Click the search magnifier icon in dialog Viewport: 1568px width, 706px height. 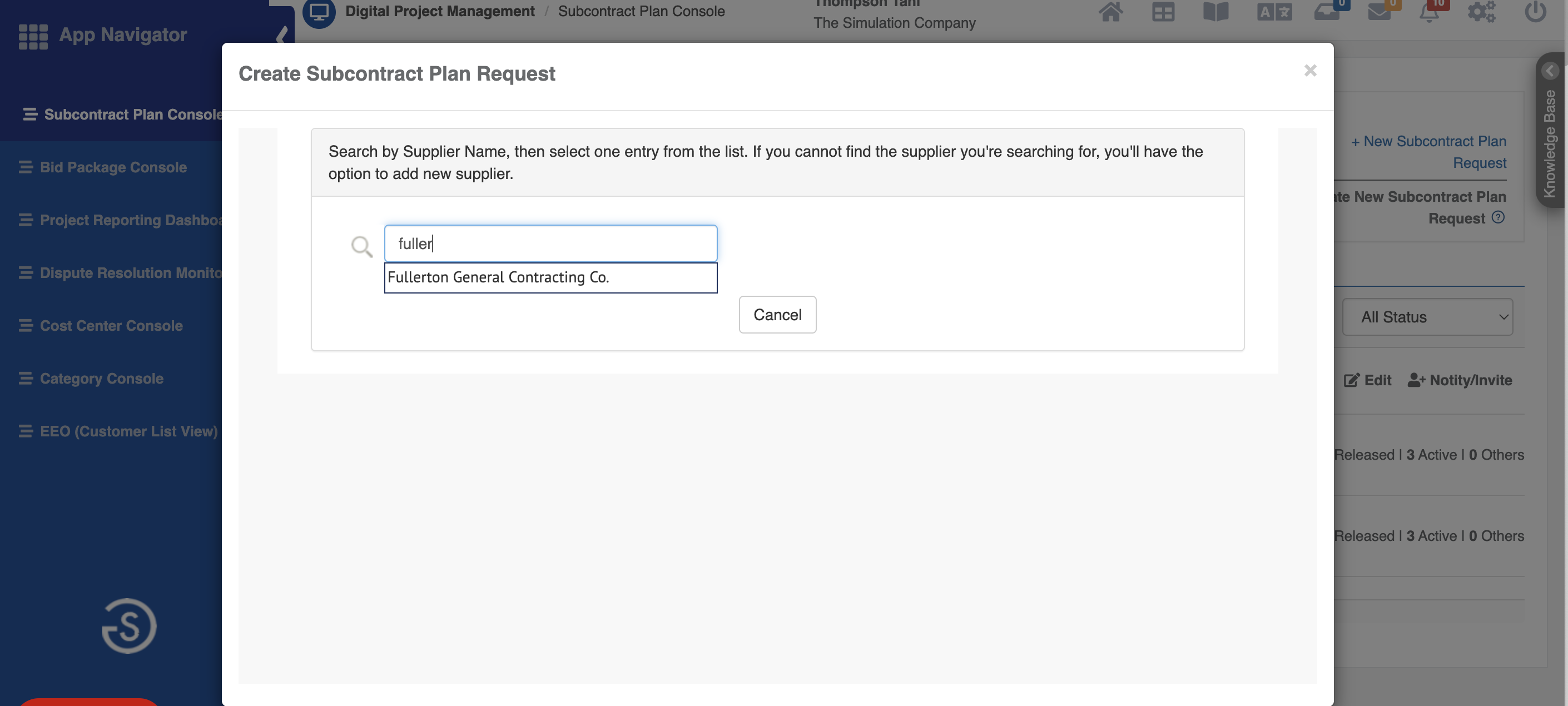[361, 246]
